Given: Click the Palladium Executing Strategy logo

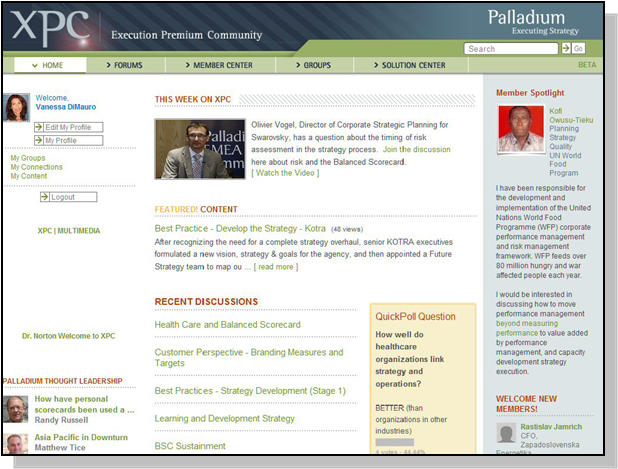Looking at the screenshot, I should click(x=533, y=22).
